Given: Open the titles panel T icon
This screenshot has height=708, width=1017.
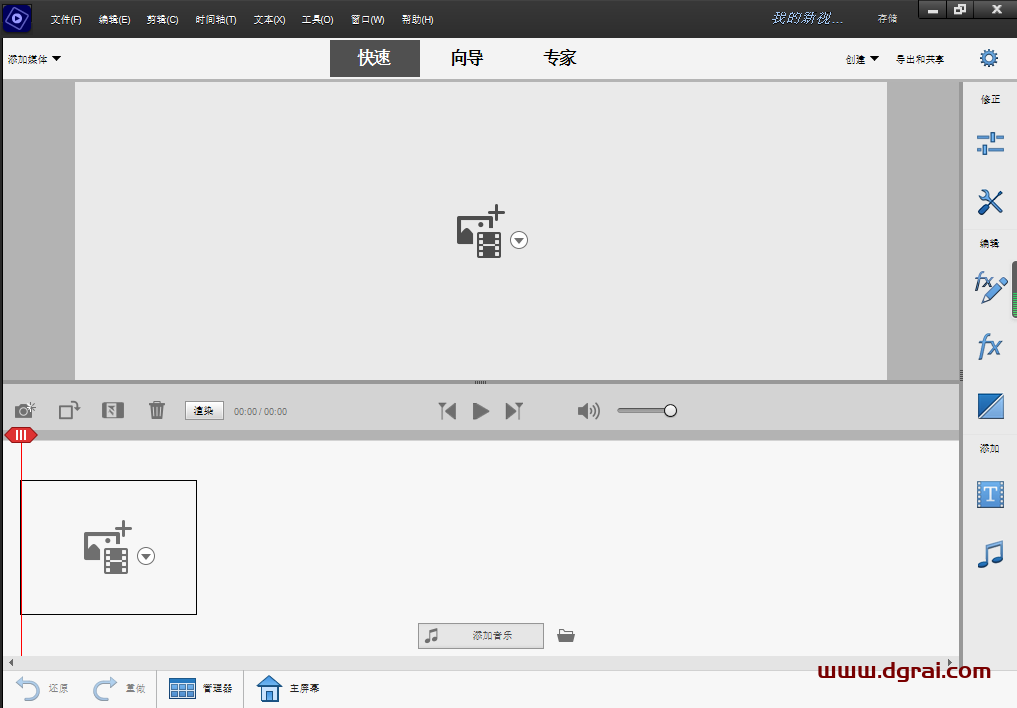Looking at the screenshot, I should (989, 495).
